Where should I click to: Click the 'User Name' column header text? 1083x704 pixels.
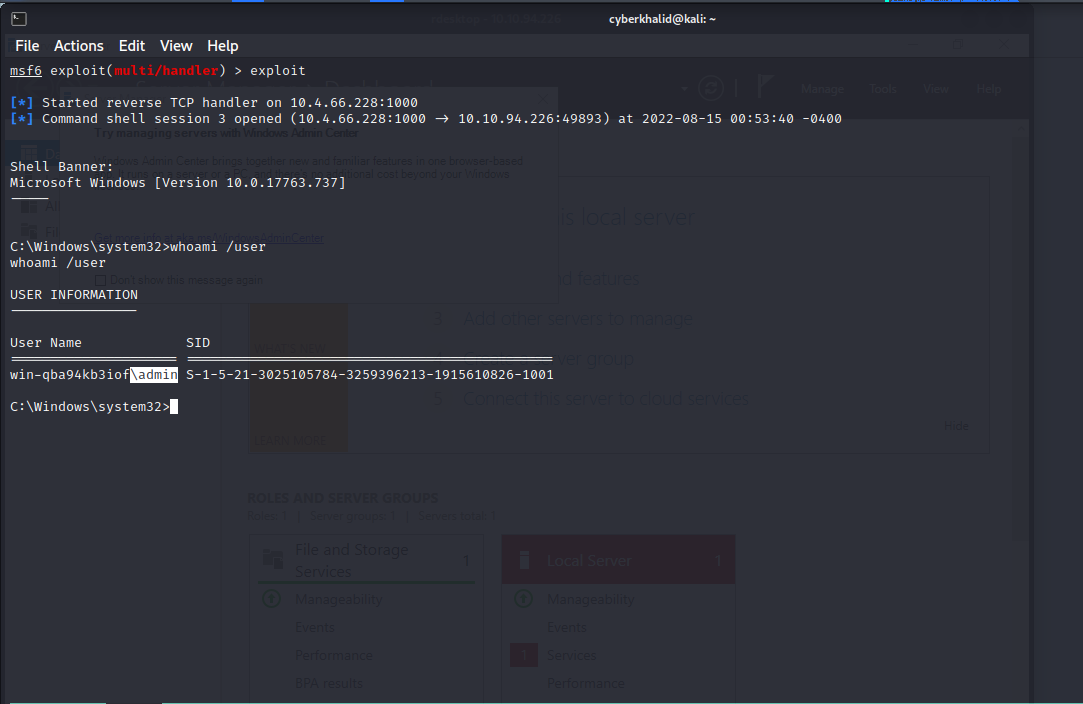[x=46, y=343]
